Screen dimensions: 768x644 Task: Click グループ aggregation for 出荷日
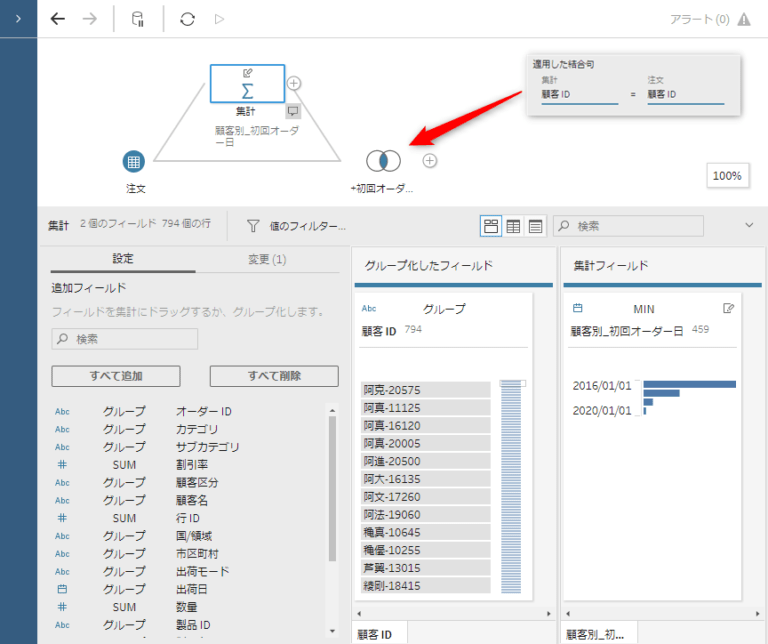(124, 589)
